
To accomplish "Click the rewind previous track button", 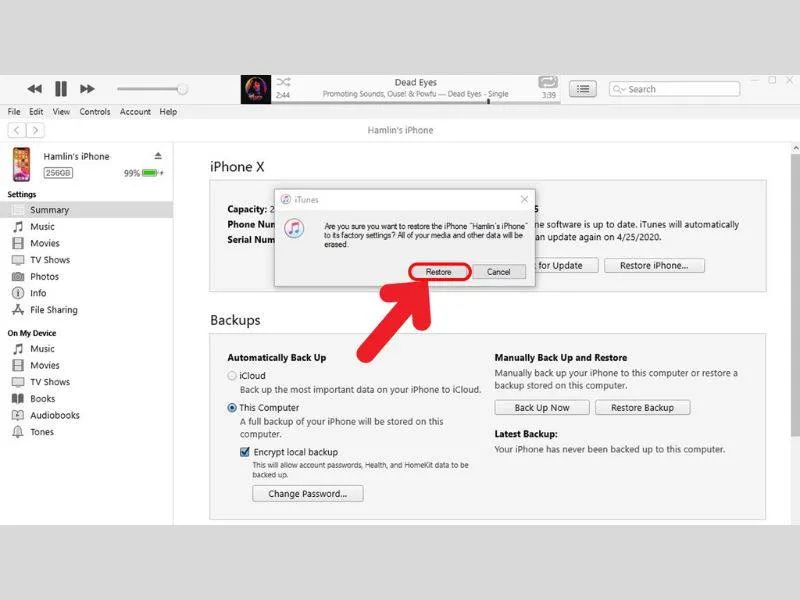I will [x=35, y=89].
